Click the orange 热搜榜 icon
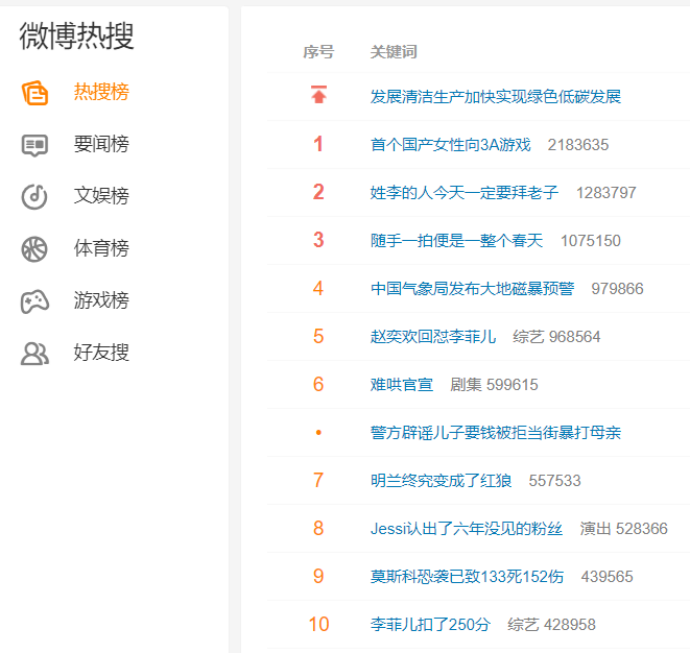 coord(35,92)
